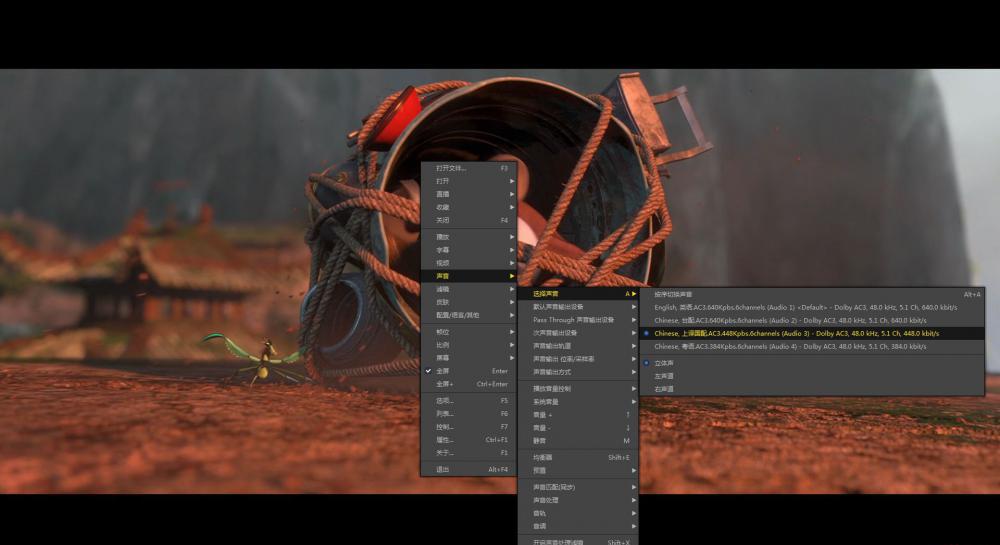Select 全屏+ (Ctrl+Enter) entry
Image resolution: width=1000 pixels, height=545 pixels.
(469, 384)
